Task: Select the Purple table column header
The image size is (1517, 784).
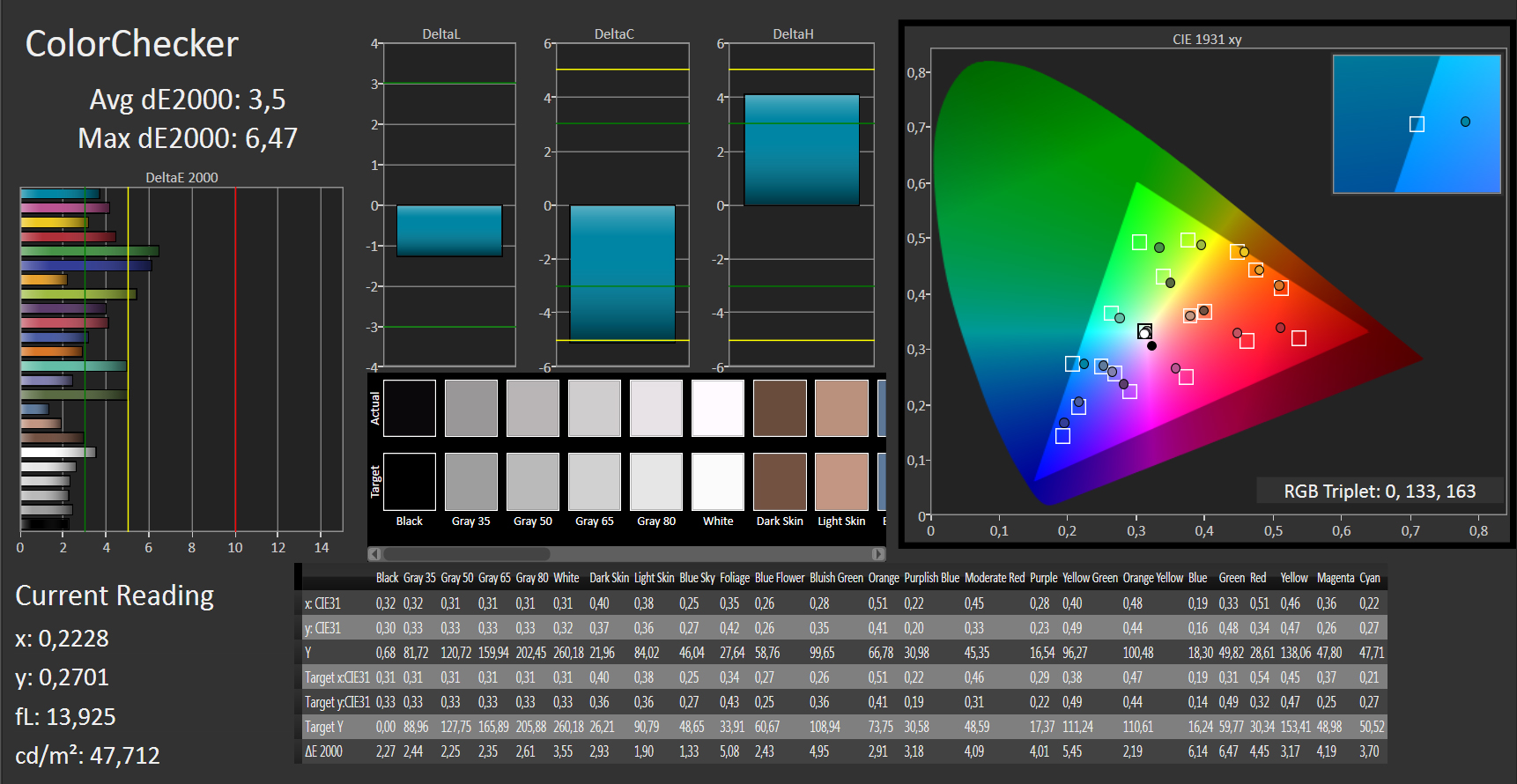Action: click(x=1043, y=578)
